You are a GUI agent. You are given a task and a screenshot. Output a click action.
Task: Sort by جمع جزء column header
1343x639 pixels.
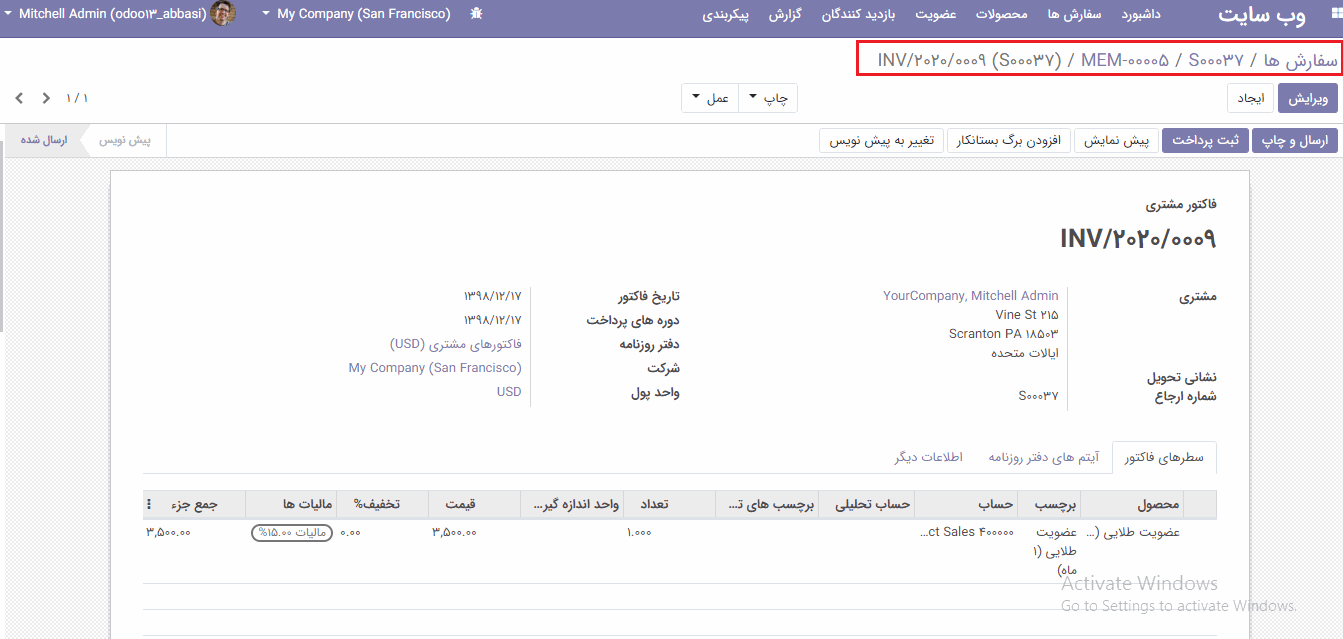pyautogui.click(x=194, y=504)
